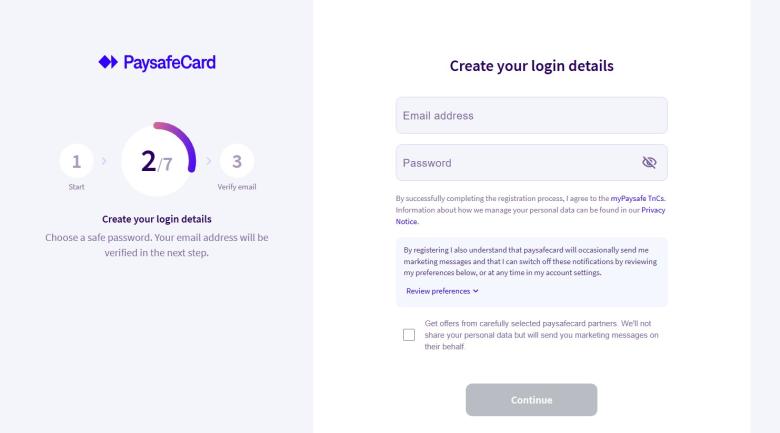The image size is (780, 433).
Task: Click the right-side "Create your login details" heading
Action: coord(531,66)
